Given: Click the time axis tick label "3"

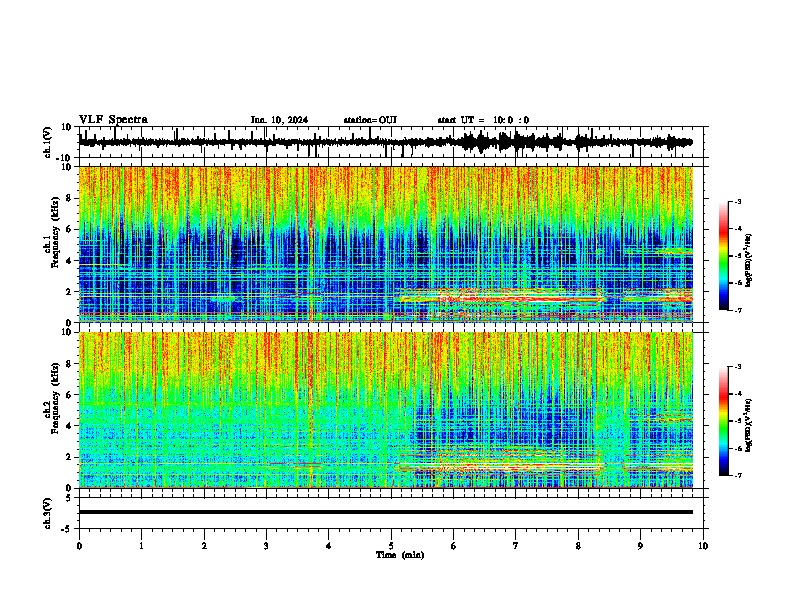Looking at the screenshot, I should point(266,546).
